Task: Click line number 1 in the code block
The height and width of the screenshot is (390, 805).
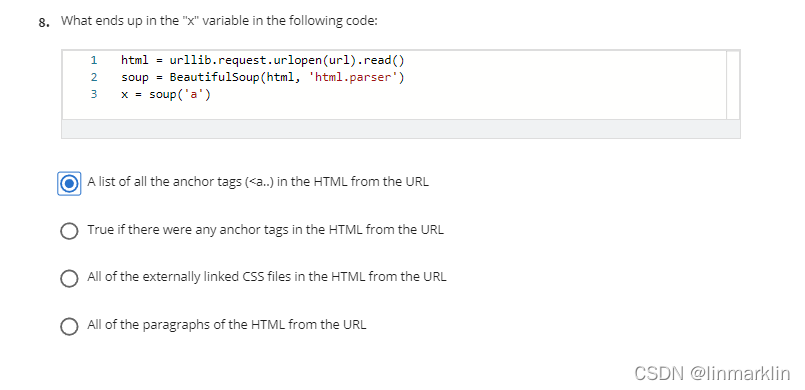Action: point(93,61)
